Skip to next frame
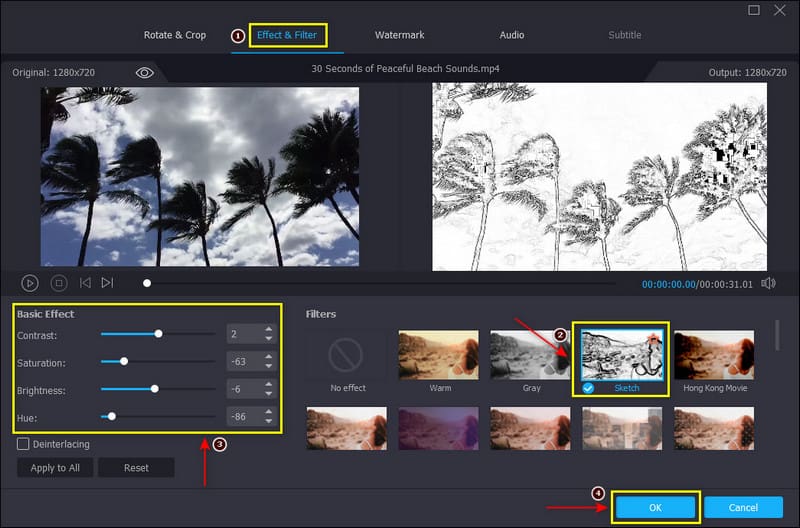Viewport: 800px width, 528px height. (107, 283)
